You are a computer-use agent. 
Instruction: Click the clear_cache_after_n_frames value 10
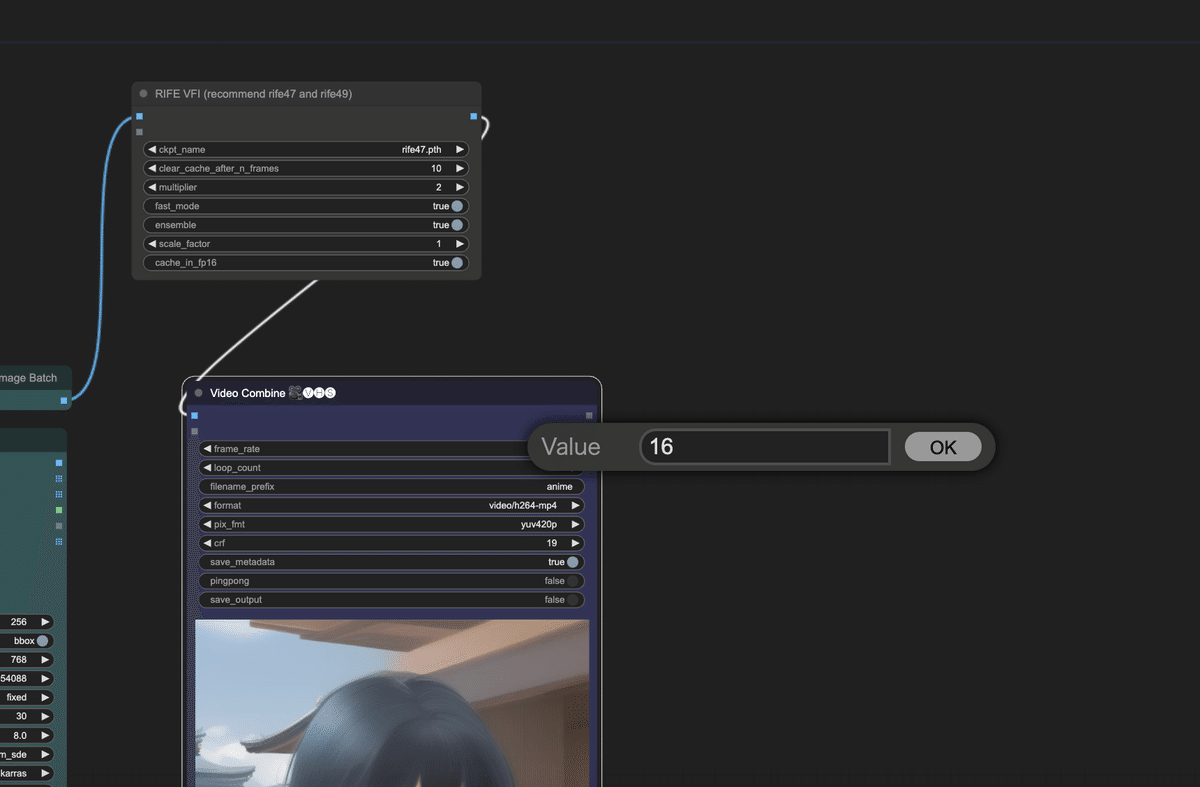pyautogui.click(x=437, y=169)
